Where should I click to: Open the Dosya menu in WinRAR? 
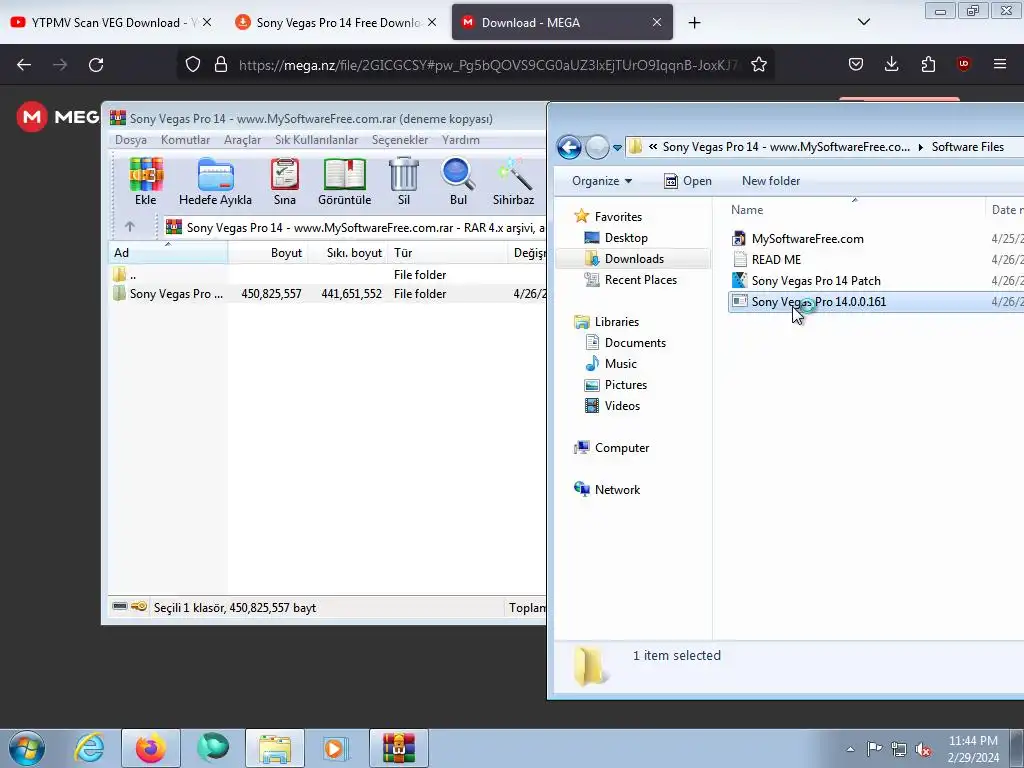coord(131,140)
